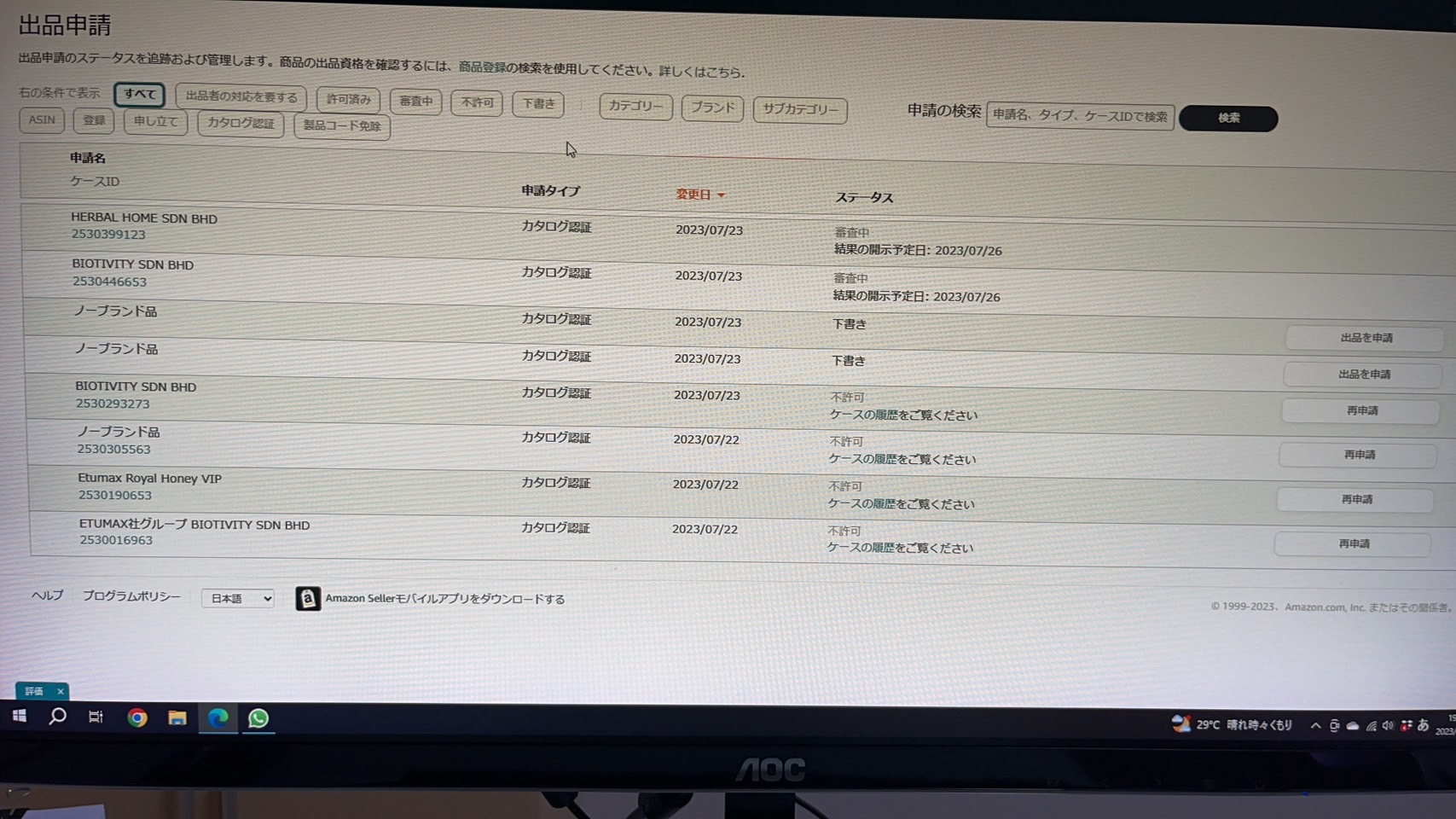The width and height of the screenshot is (1456, 819).
Task: Toggle the 申し立て type filter
Action: [x=155, y=122]
